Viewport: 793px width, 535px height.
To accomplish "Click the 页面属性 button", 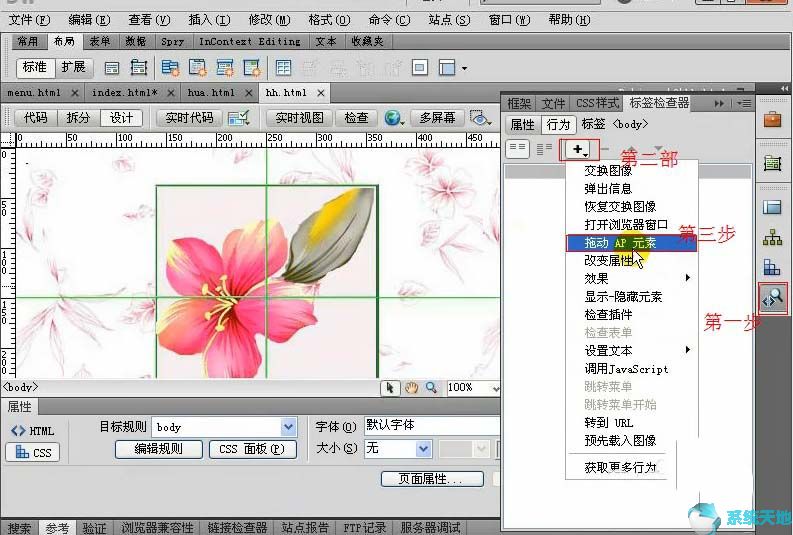I will tap(432, 479).
